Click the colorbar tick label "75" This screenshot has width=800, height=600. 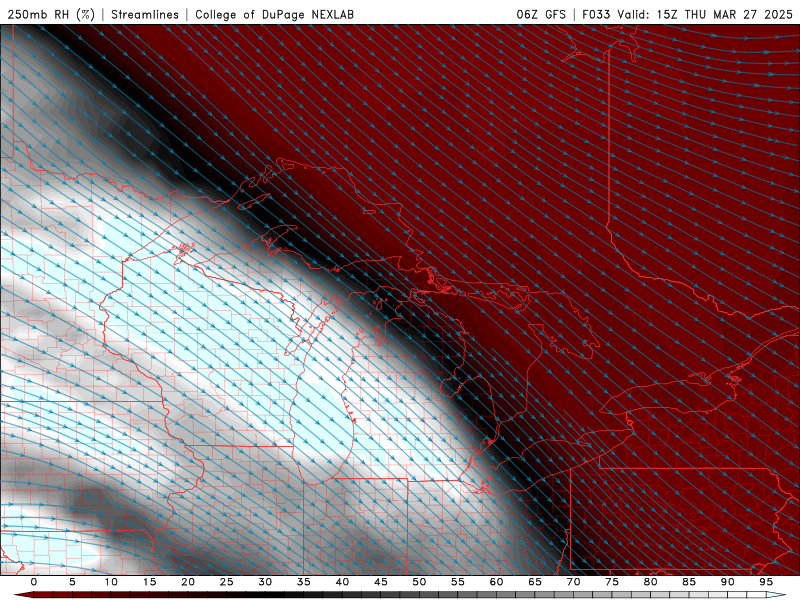click(x=612, y=582)
